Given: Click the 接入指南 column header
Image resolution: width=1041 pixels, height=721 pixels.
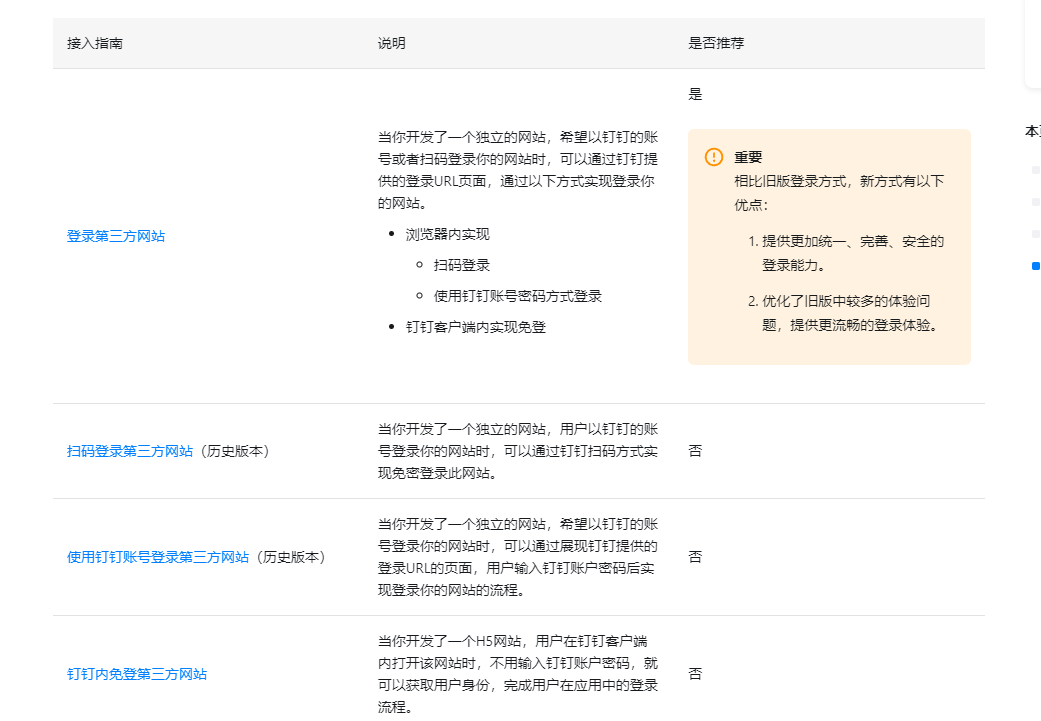Looking at the screenshot, I should (x=95, y=43).
